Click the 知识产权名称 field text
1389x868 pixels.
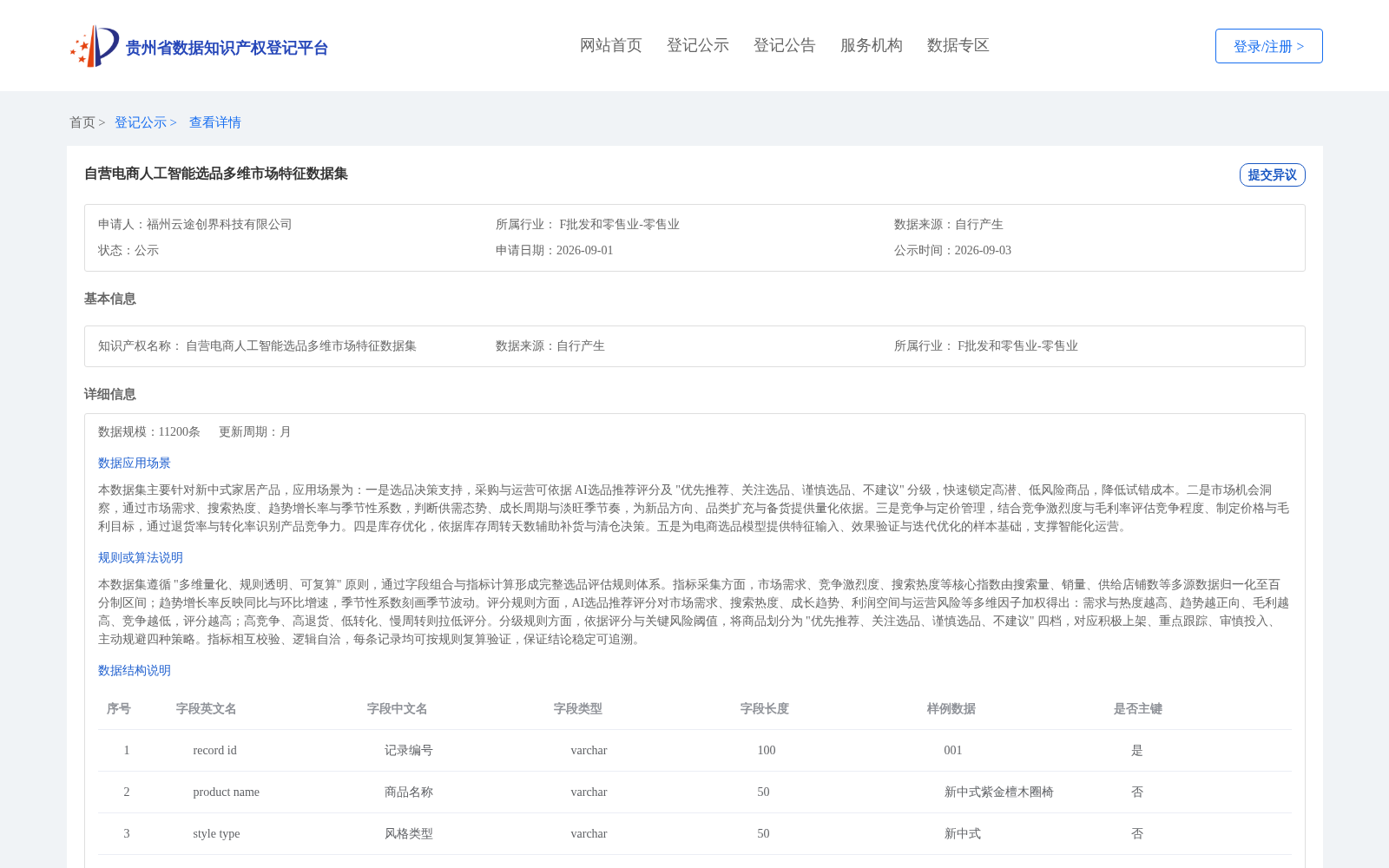(258, 345)
